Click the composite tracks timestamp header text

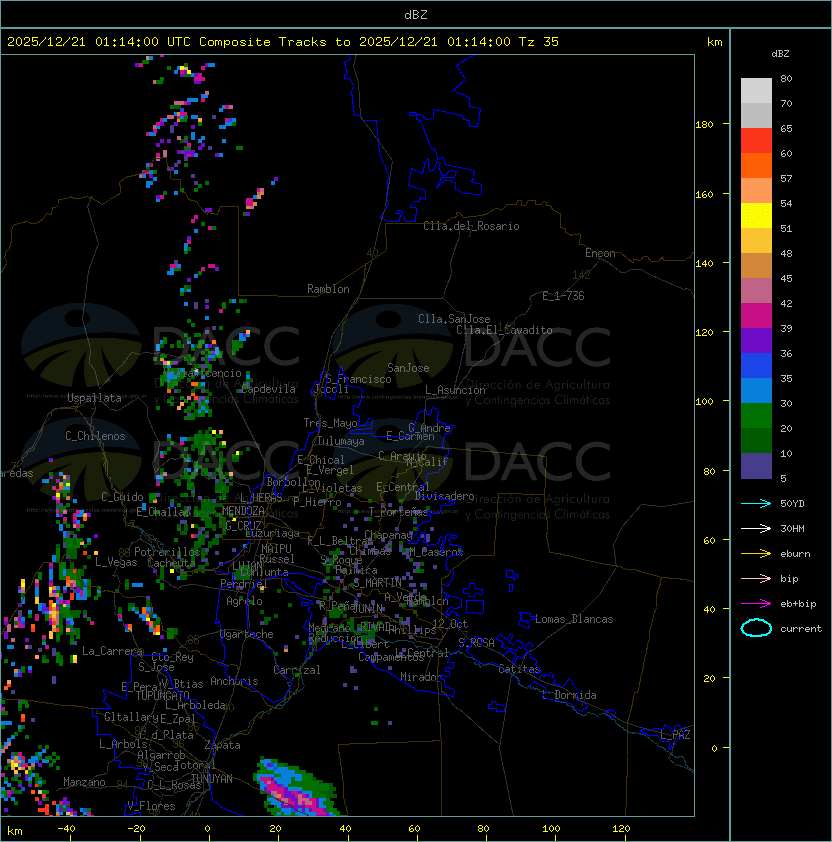(283, 42)
